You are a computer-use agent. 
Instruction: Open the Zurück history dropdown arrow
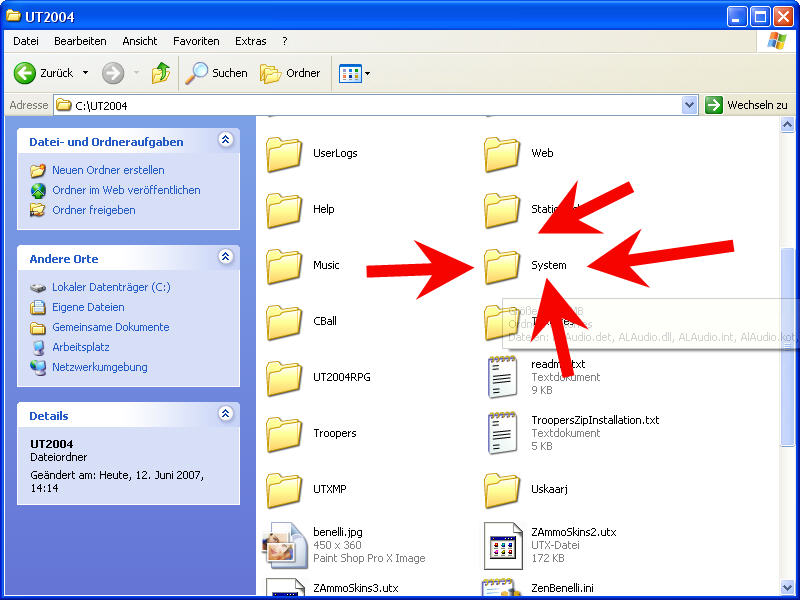(85, 73)
